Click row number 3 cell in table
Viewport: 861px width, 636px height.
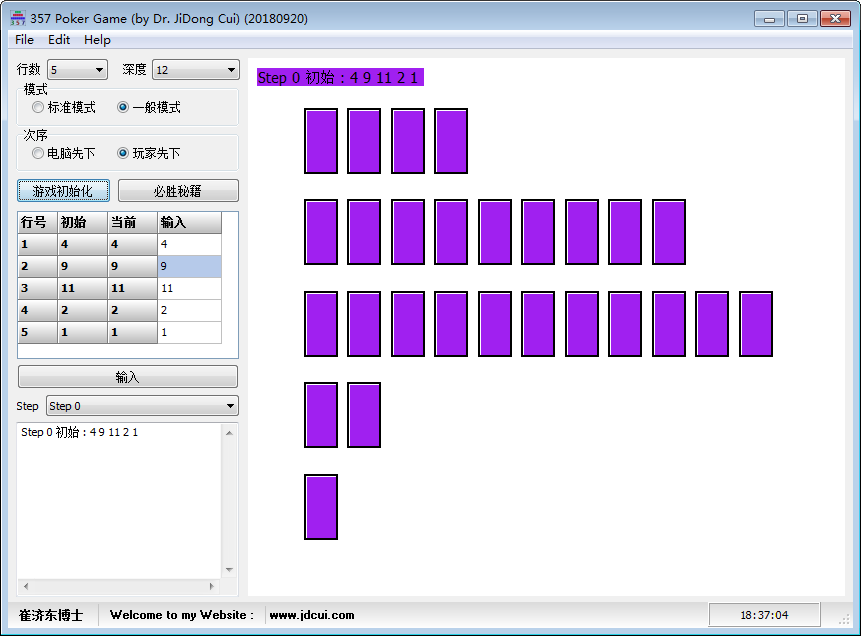(x=37, y=288)
